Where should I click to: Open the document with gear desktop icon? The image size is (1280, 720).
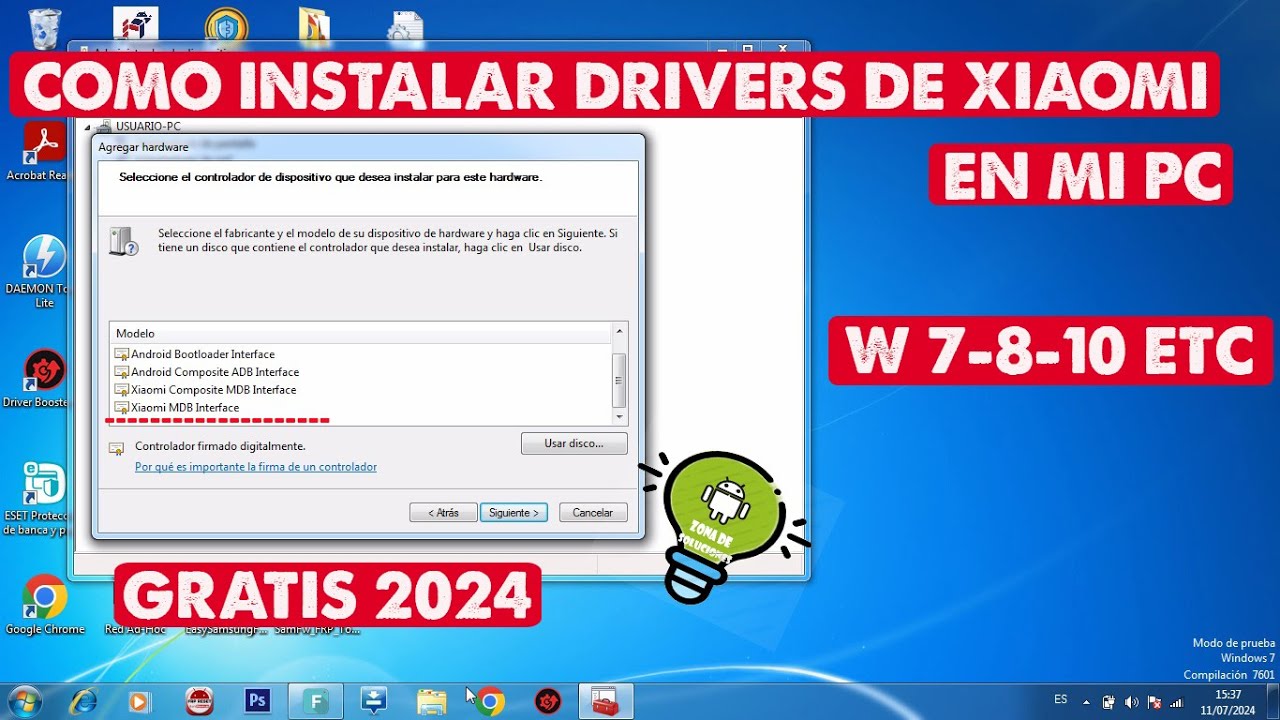[x=405, y=26]
